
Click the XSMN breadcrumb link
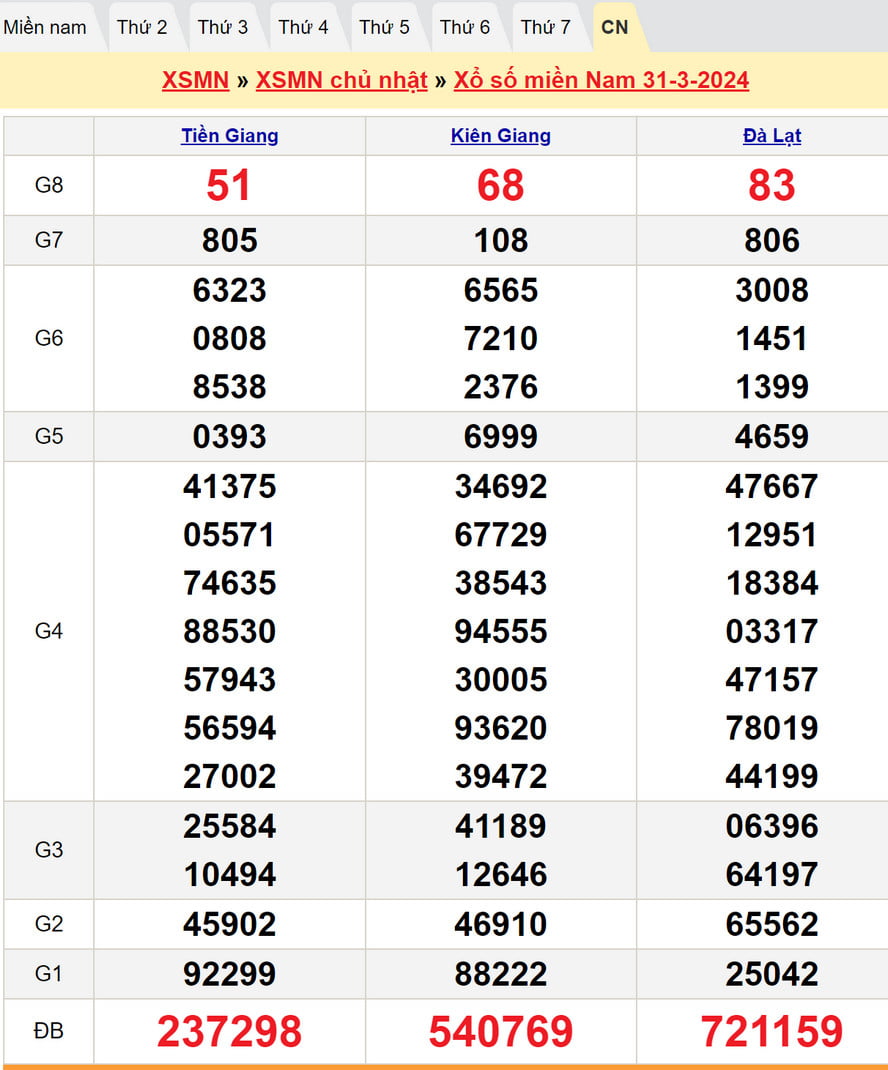pyautogui.click(x=195, y=80)
